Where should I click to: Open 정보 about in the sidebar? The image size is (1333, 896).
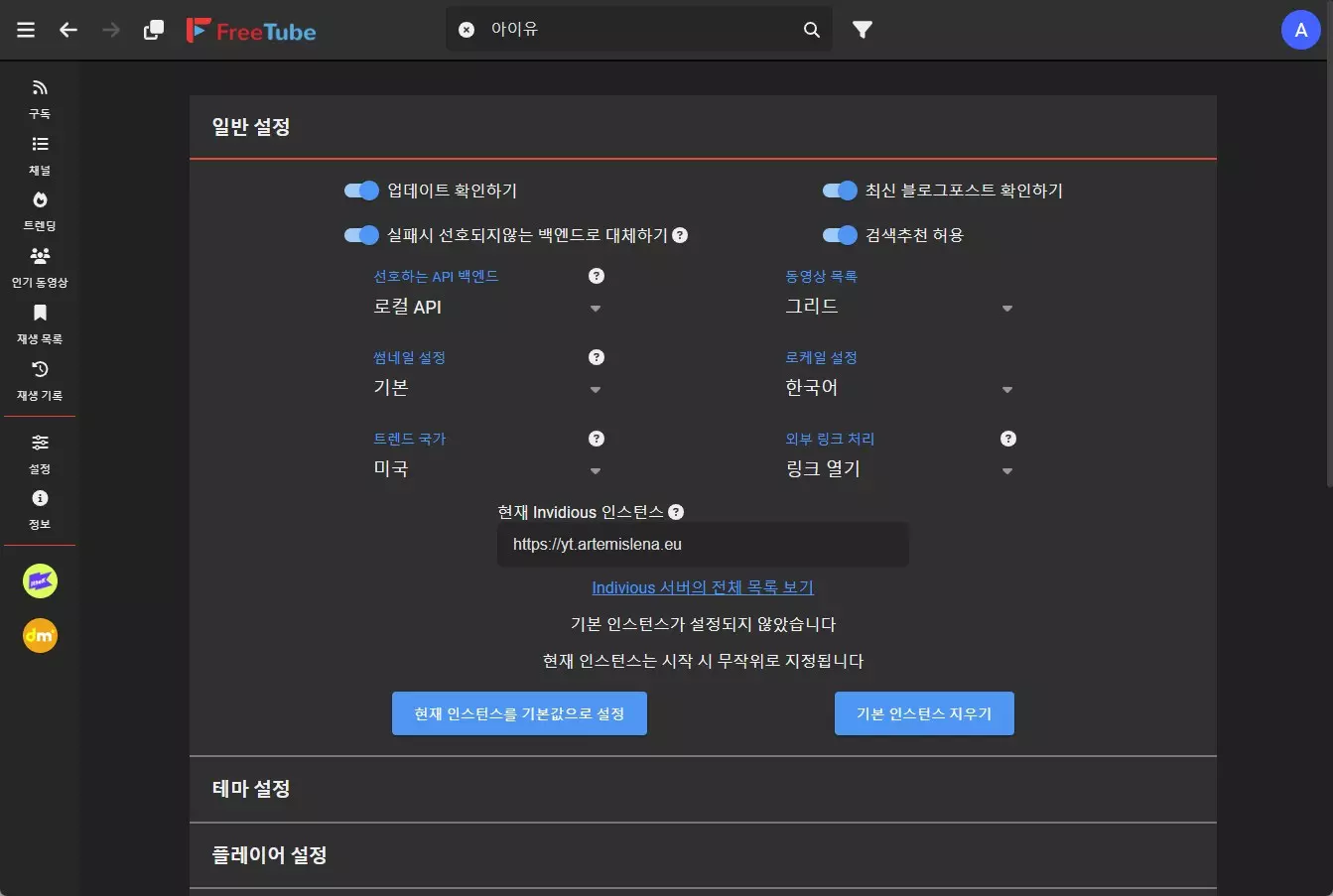coord(40,509)
